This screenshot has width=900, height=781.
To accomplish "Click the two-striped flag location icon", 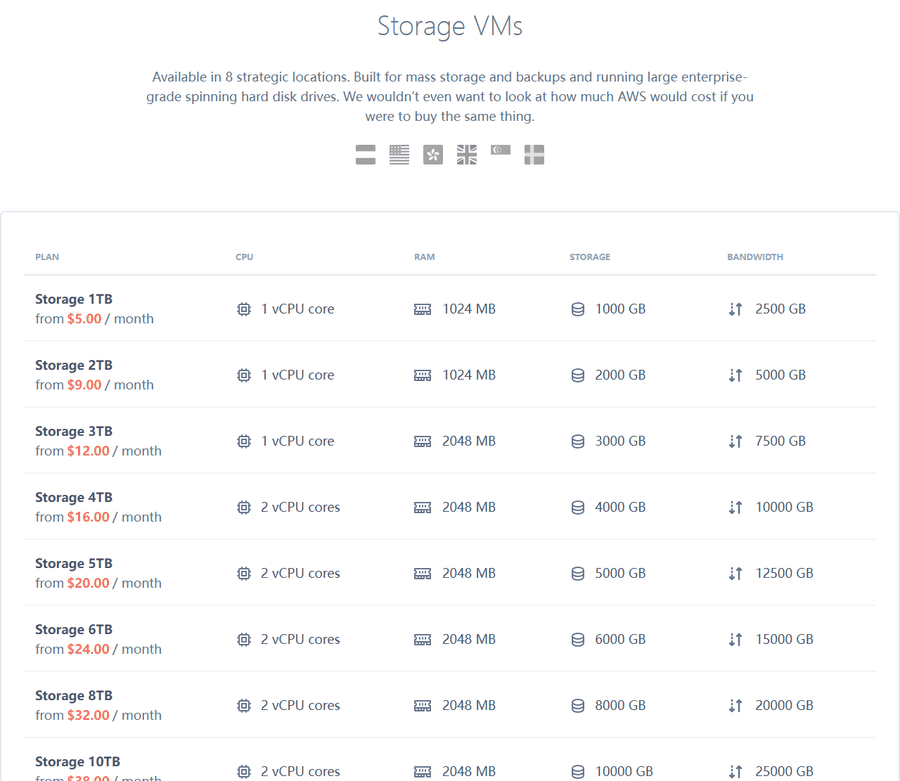I will click(x=365, y=155).
